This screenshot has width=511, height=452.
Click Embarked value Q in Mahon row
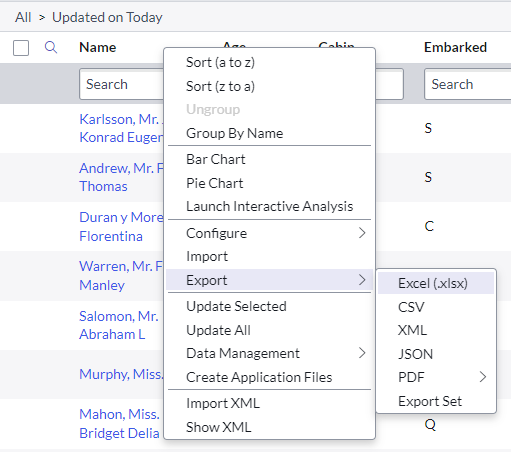point(430,425)
